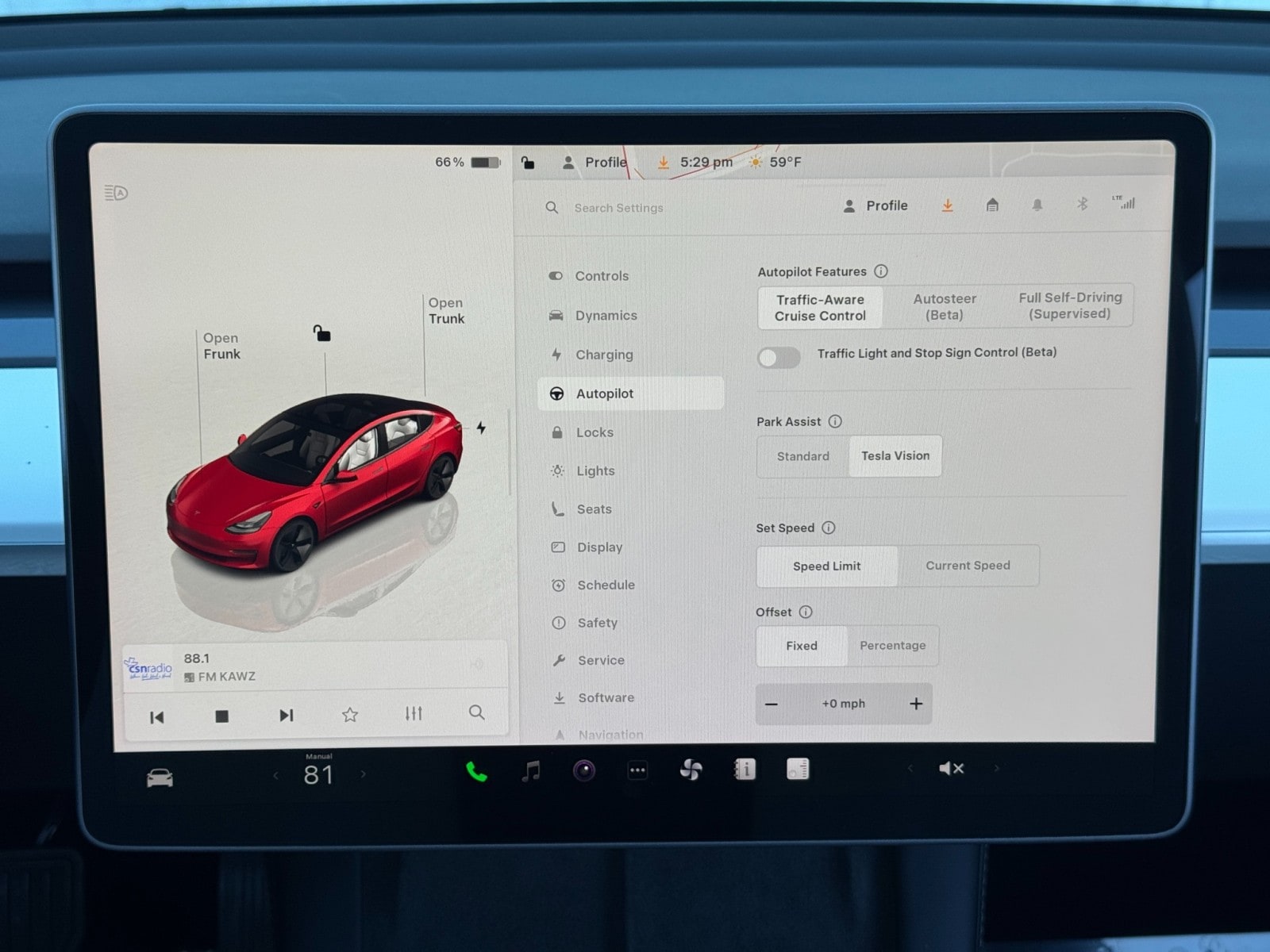The height and width of the screenshot is (952, 1270).
Task: Choose Current Speed for set speed
Action: point(968,566)
